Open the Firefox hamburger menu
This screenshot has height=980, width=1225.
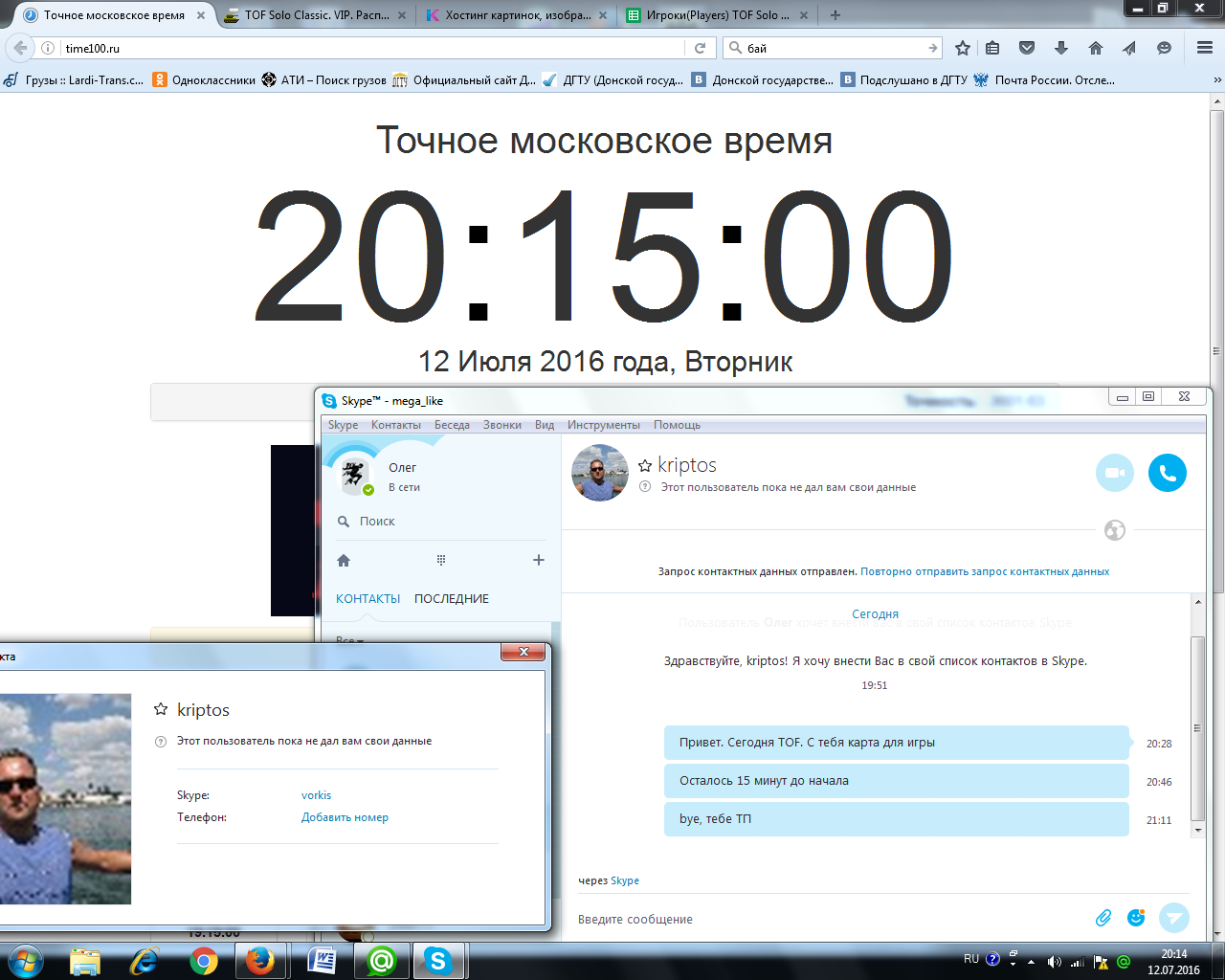pos(1205,48)
